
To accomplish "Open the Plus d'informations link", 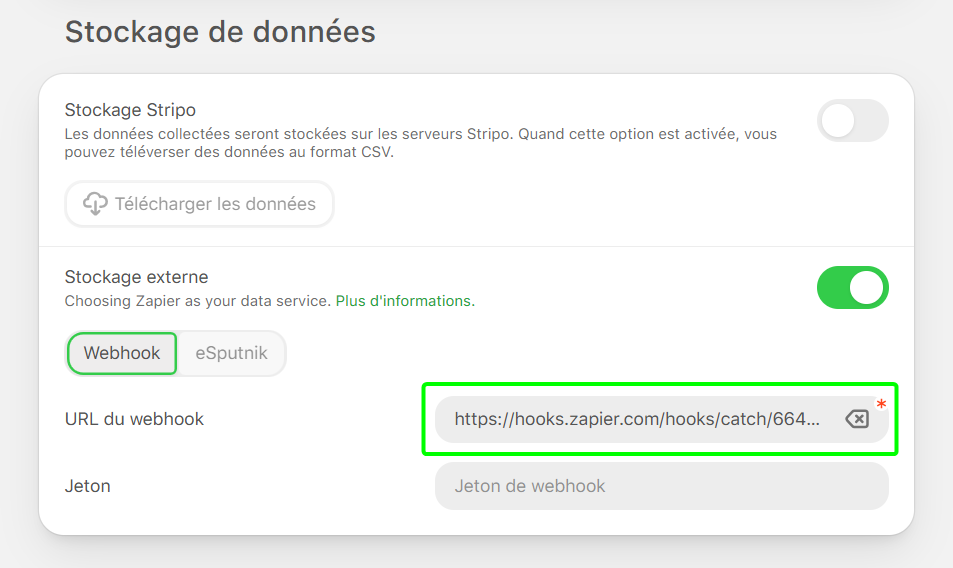I will click(x=405, y=301).
